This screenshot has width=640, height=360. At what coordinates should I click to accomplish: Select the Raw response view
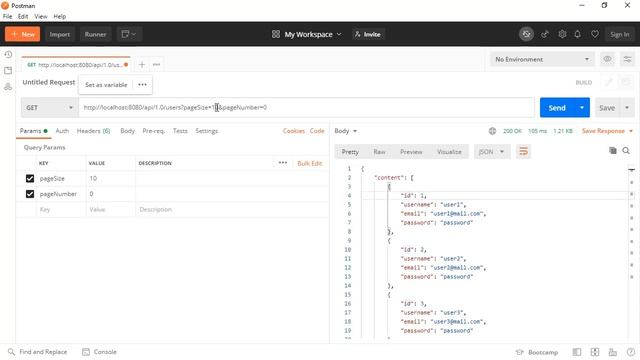pos(379,152)
